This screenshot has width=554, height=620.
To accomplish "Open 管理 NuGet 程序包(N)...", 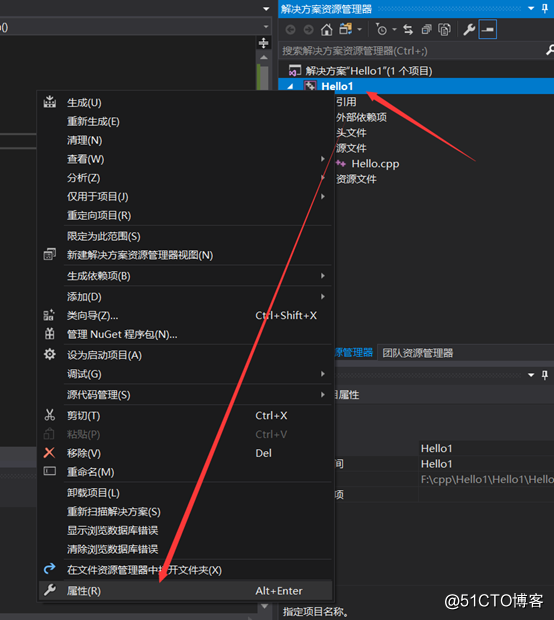I will tap(185, 335).
